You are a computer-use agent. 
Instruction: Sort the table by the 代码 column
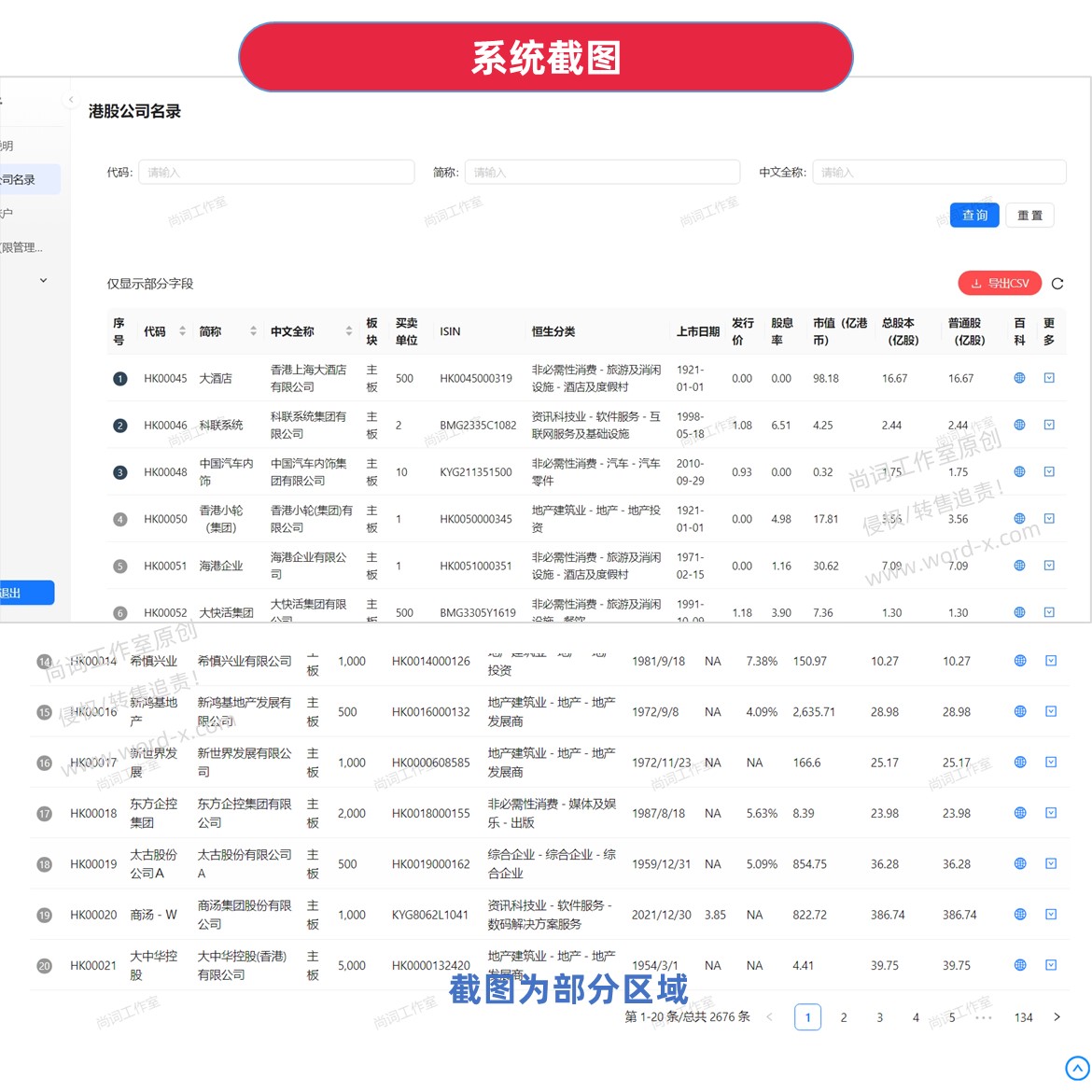pos(182,331)
